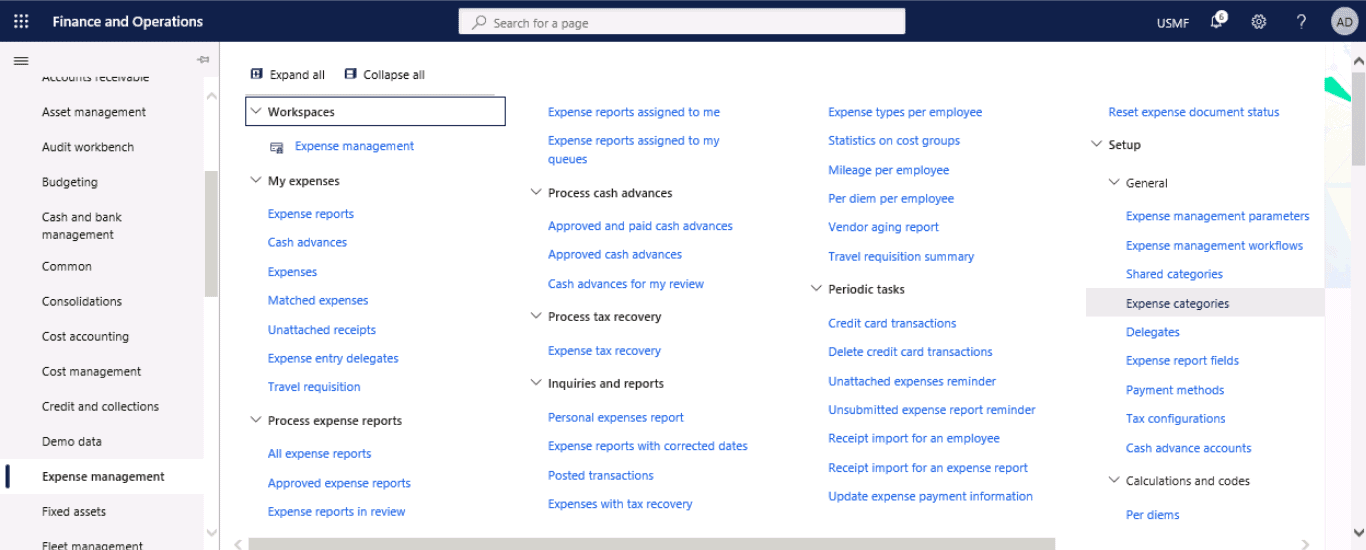This screenshot has width=1366, height=550.
Task: Open Expense tax recovery link
Action: (x=604, y=351)
